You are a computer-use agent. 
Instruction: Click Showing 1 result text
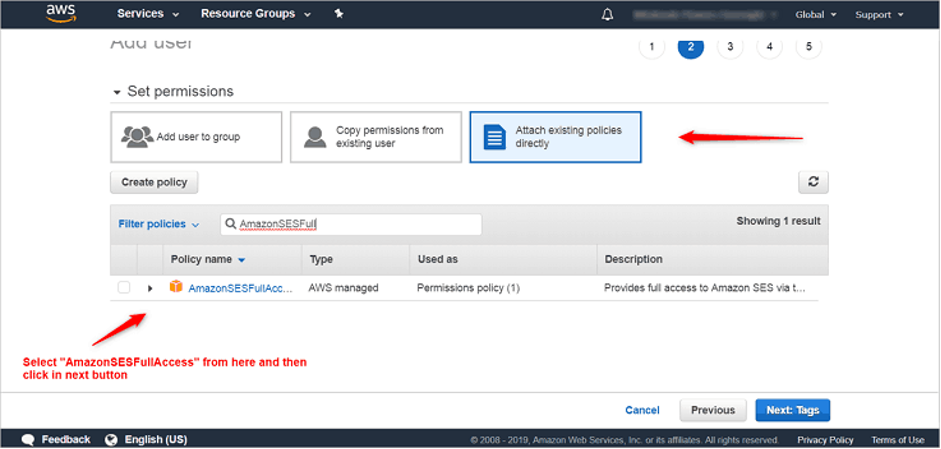coord(778,221)
